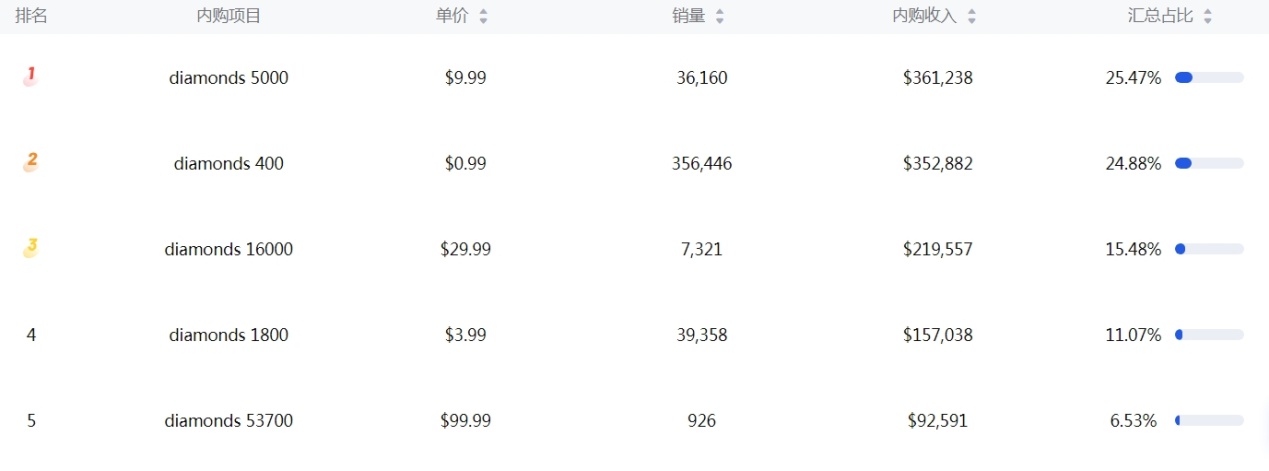This screenshot has height=471, width=1269.
Task: Click the 6.53% share progress bar
Action: click(x=1209, y=422)
